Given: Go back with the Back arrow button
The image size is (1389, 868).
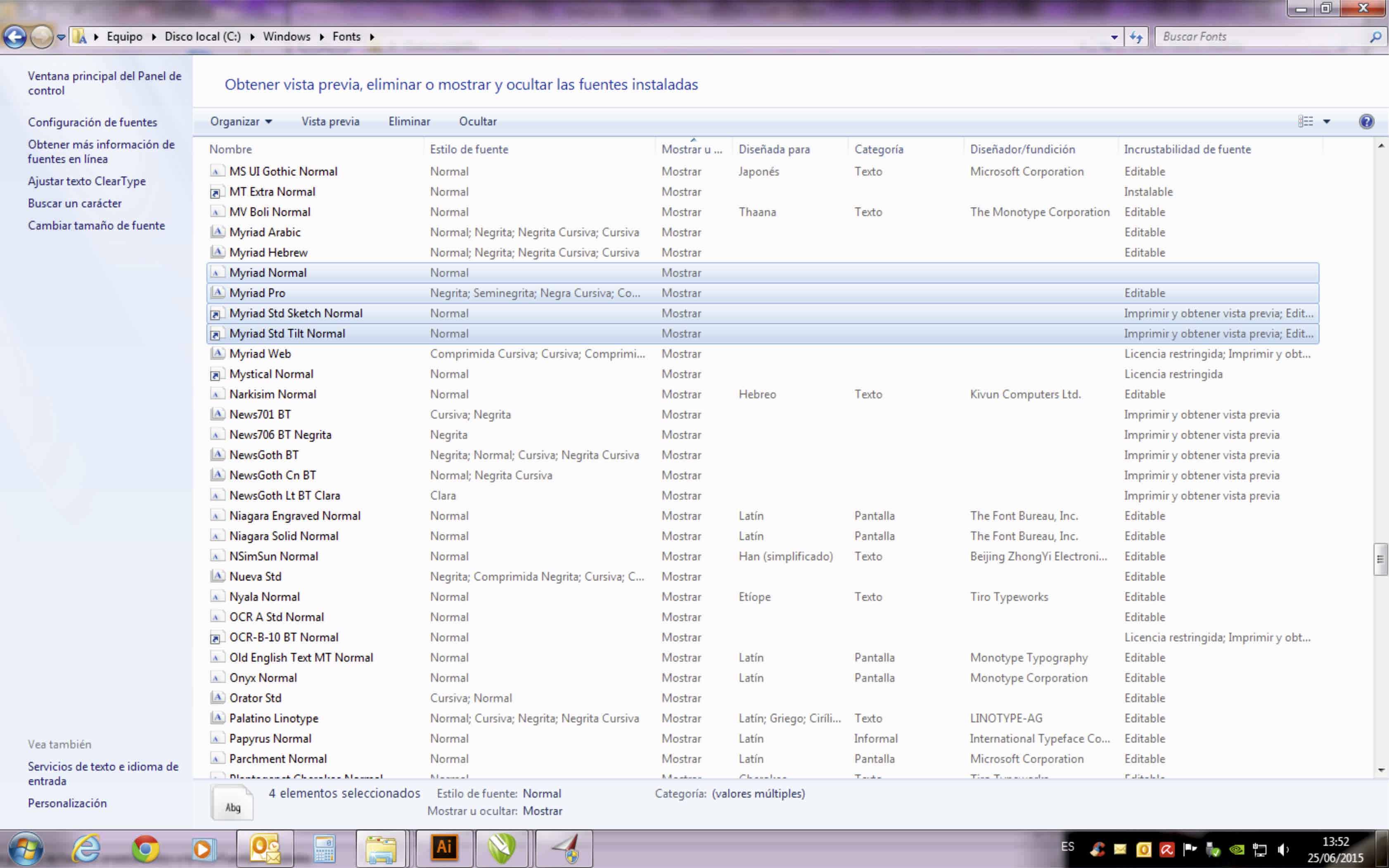Looking at the screenshot, I should click(x=15, y=37).
